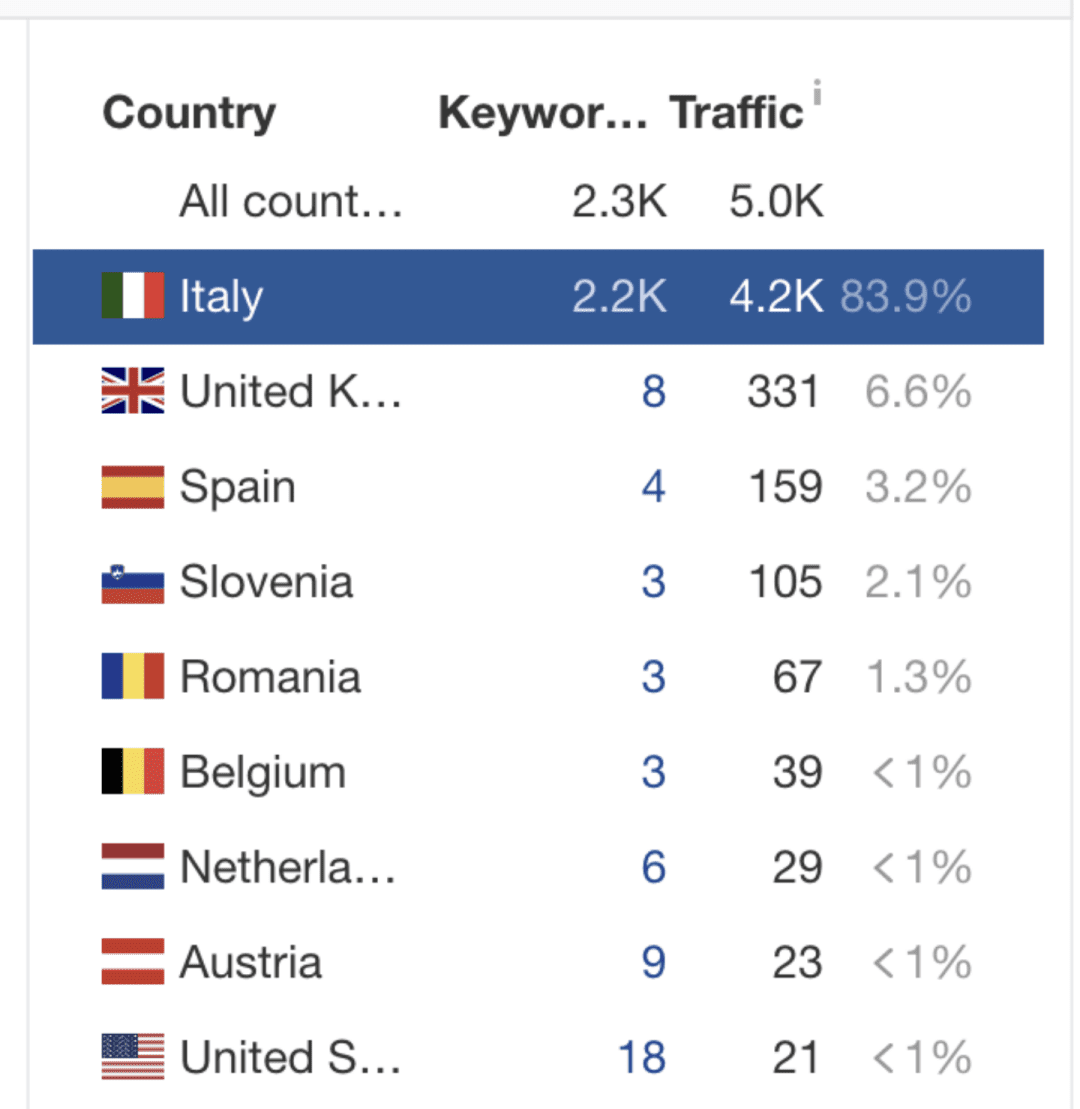Select the Slovenia country name

[267, 582]
